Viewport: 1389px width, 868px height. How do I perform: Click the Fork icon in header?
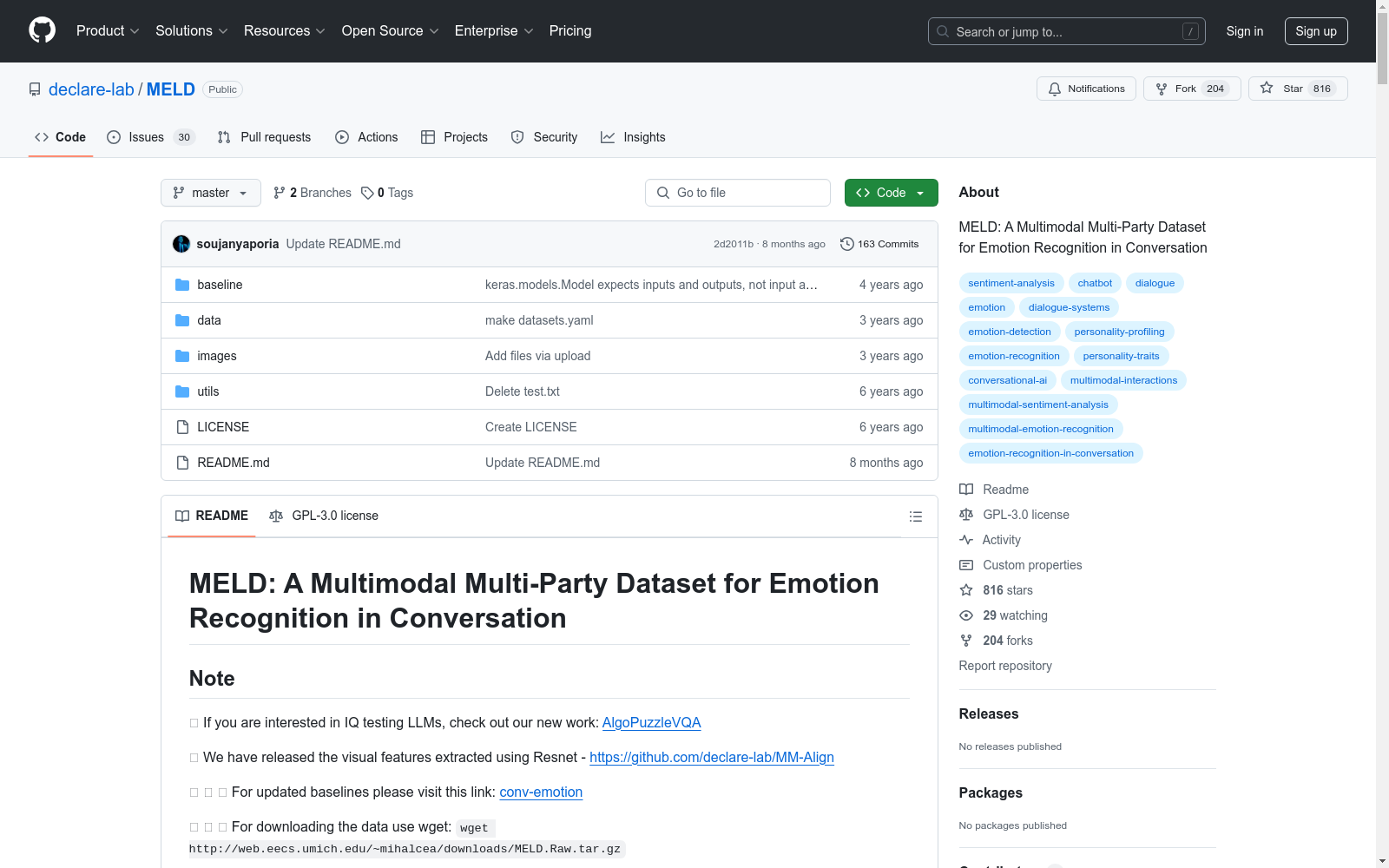click(x=1162, y=89)
